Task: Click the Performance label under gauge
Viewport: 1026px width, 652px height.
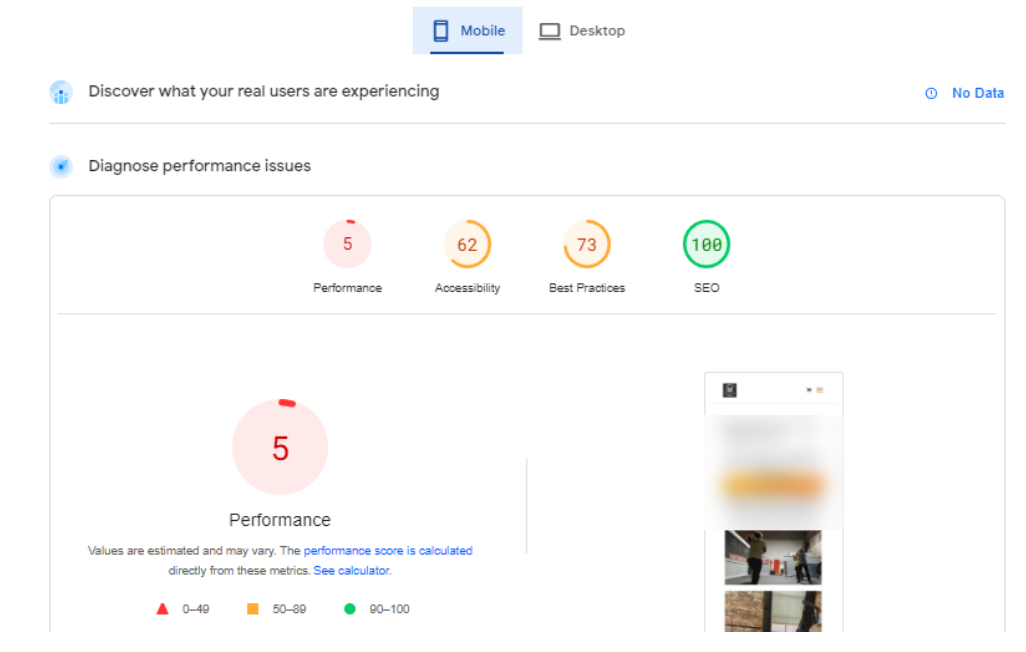Action: click(x=347, y=288)
